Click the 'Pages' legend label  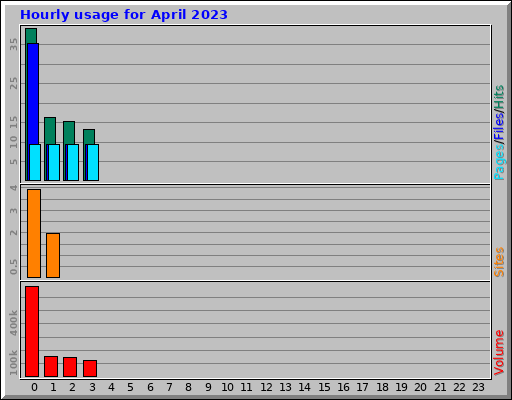[x=499, y=162]
